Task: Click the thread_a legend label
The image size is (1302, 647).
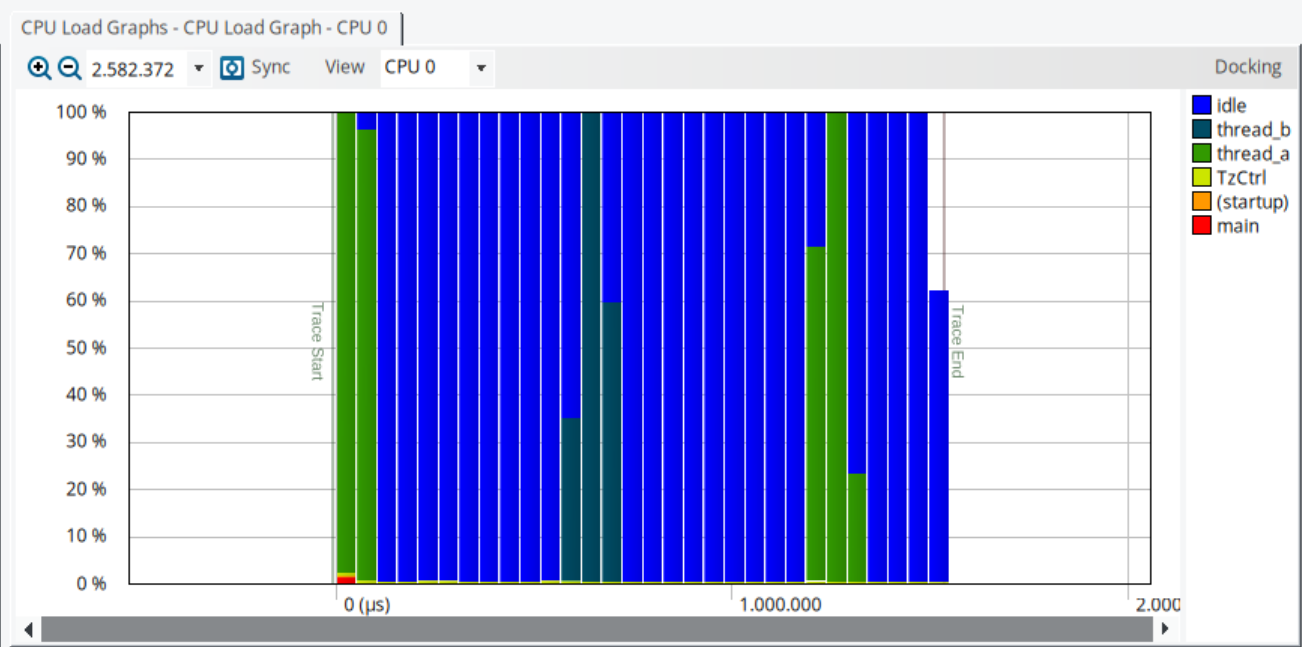Action: pos(1253,153)
